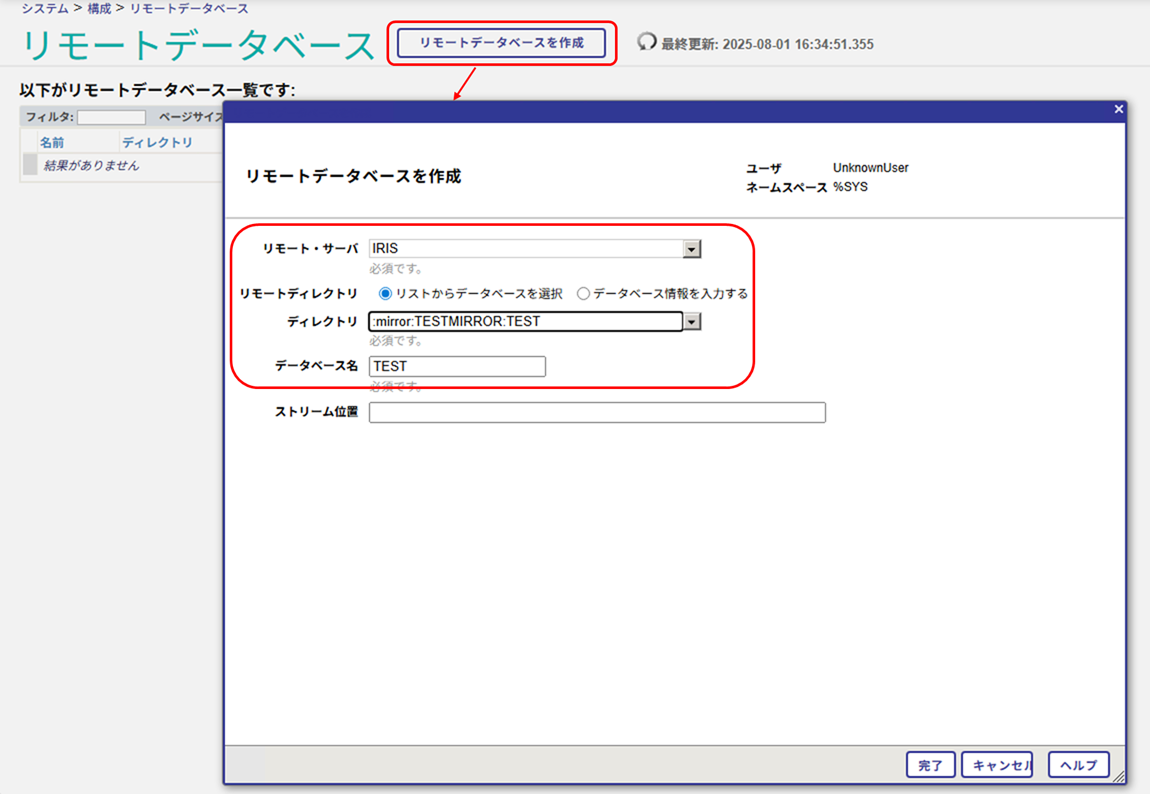Select リストからデータベースを選択 radio button
This screenshot has height=794, width=1150.
tap(385, 294)
